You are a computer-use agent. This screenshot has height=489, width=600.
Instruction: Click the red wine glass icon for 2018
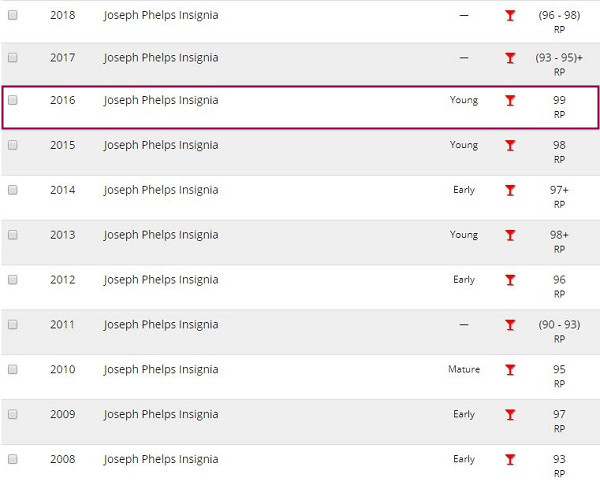[x=510, y=16]
